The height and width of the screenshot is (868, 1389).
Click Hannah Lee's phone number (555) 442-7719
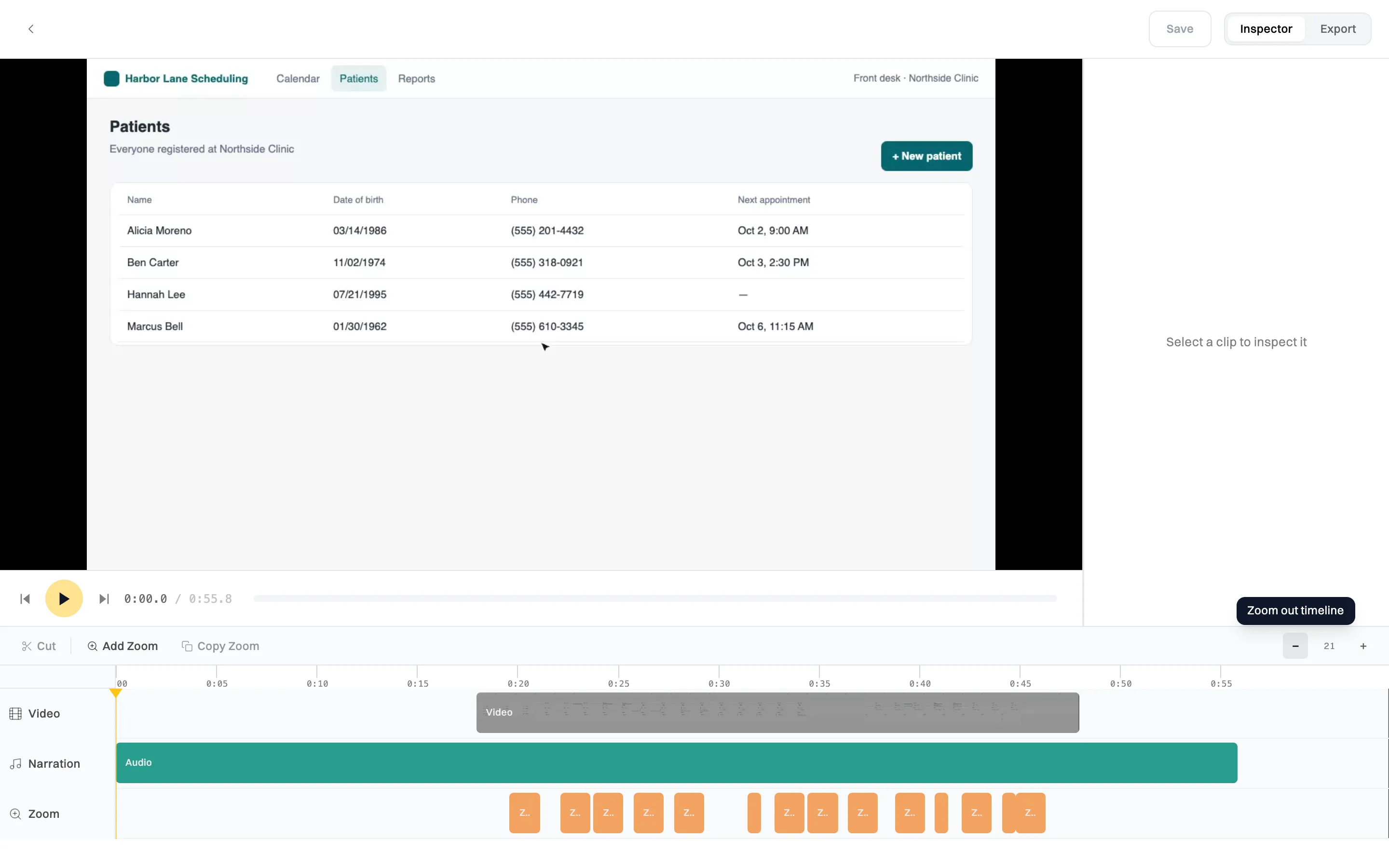pos(547,295)
